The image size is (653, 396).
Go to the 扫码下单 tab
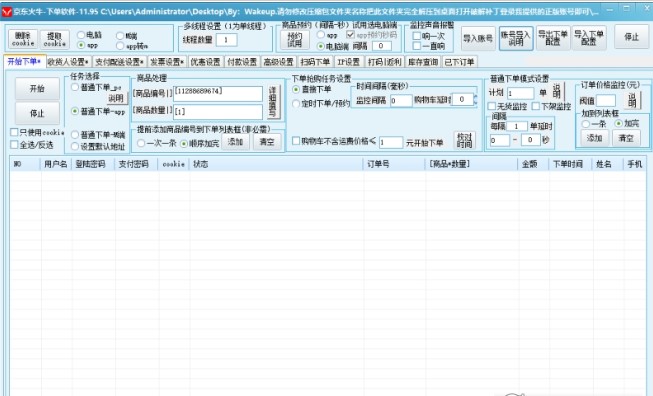(315, 62)
